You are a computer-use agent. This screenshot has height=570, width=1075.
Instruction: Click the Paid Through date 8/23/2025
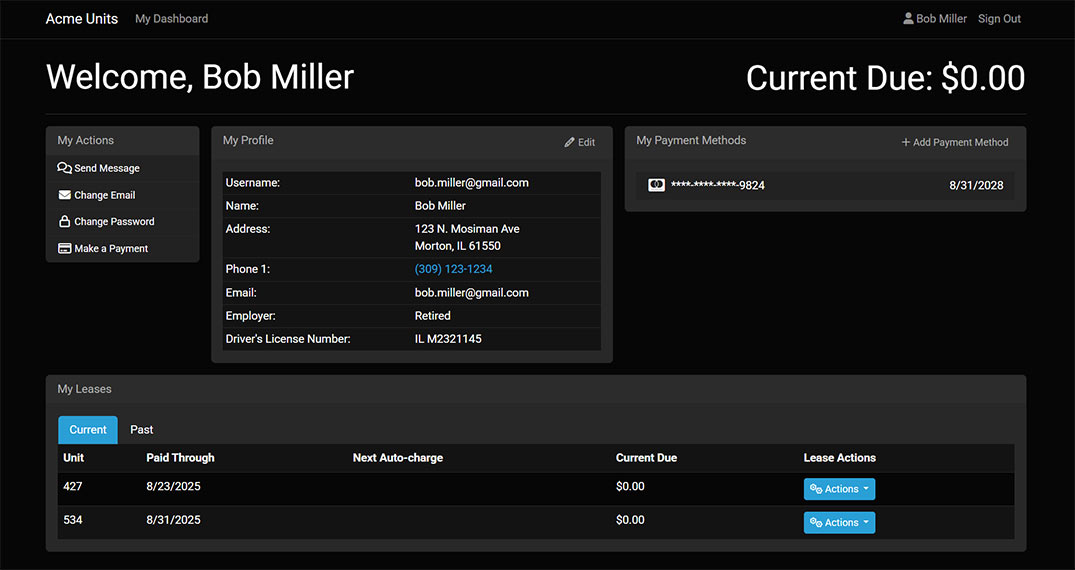tap(173, 486)
